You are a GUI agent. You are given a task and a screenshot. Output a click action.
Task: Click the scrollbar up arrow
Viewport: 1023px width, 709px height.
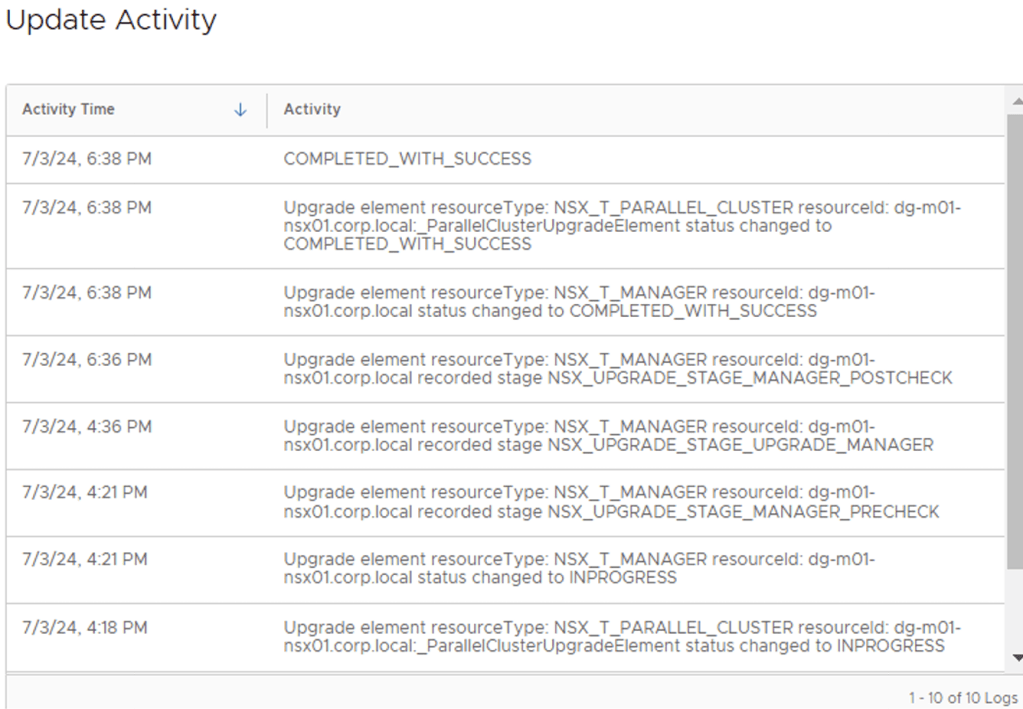1017,102
